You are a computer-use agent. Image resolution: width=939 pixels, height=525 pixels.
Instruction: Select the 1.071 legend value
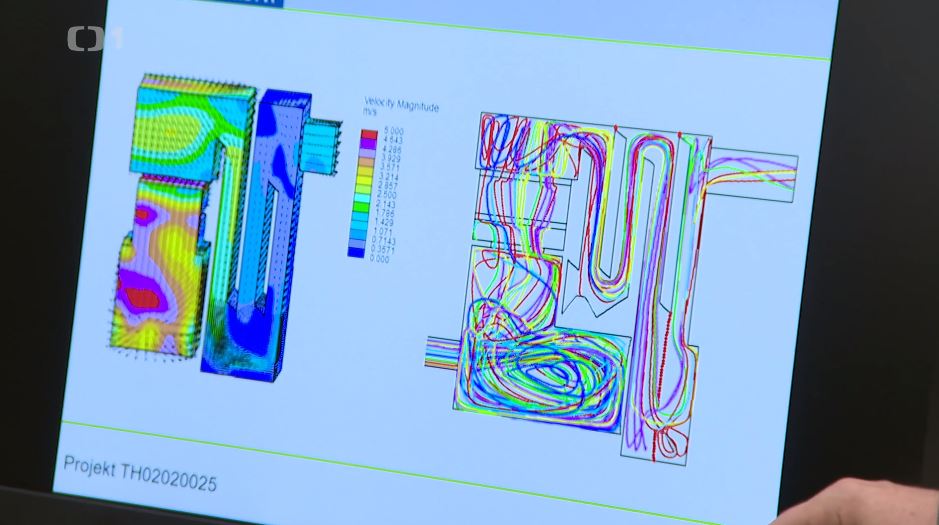pos(383,231)
